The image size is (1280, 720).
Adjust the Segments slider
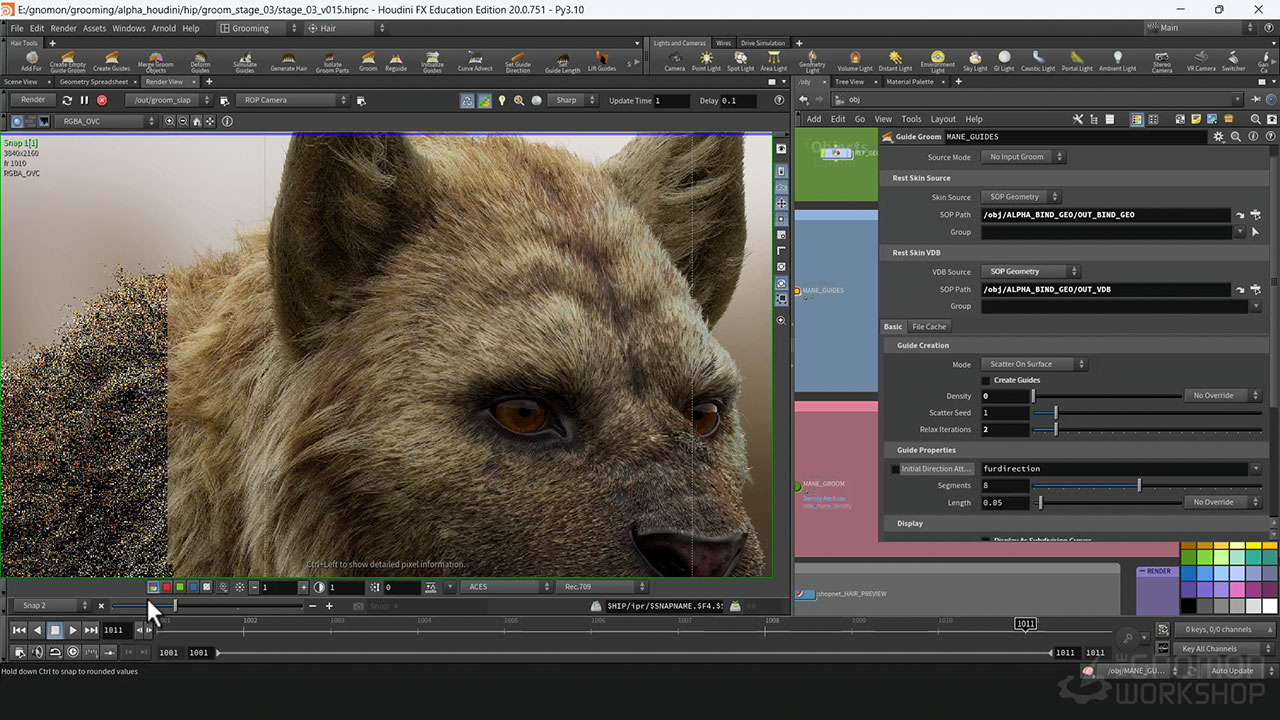(1139, 486)
